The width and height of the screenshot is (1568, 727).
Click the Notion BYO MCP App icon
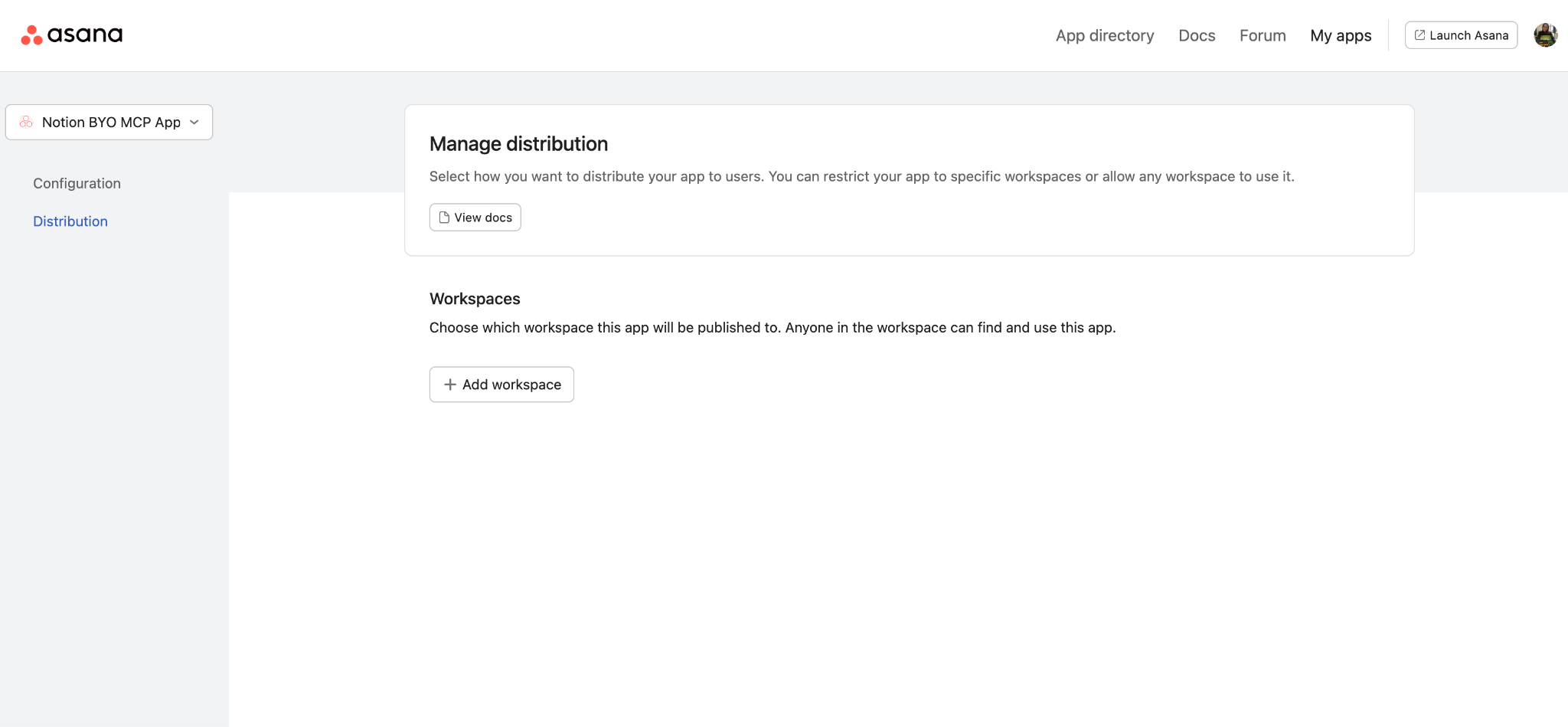[x=26, y=122]
